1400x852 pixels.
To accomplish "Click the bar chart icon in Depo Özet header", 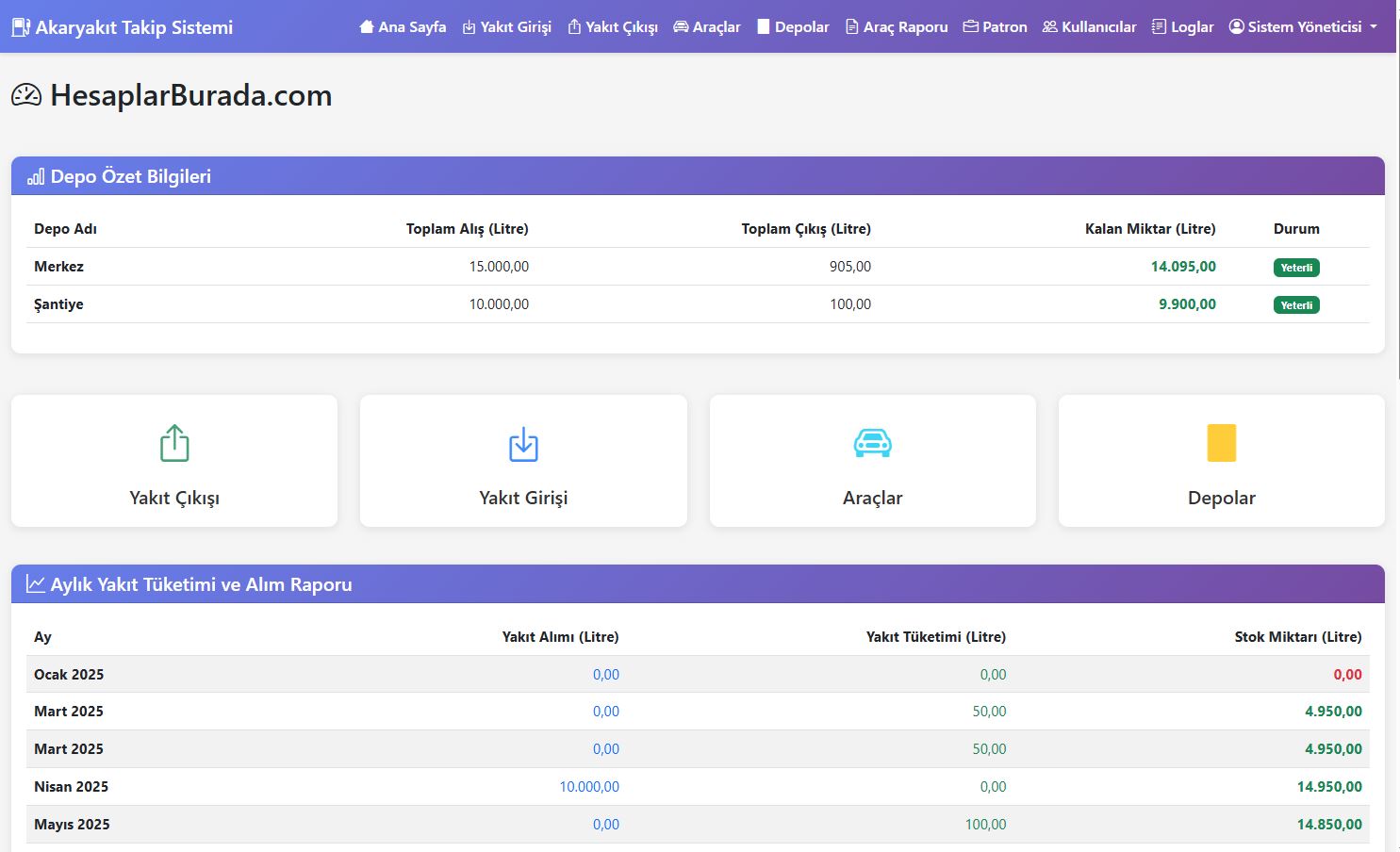I will pyautogui.click(x=36, y=177).
